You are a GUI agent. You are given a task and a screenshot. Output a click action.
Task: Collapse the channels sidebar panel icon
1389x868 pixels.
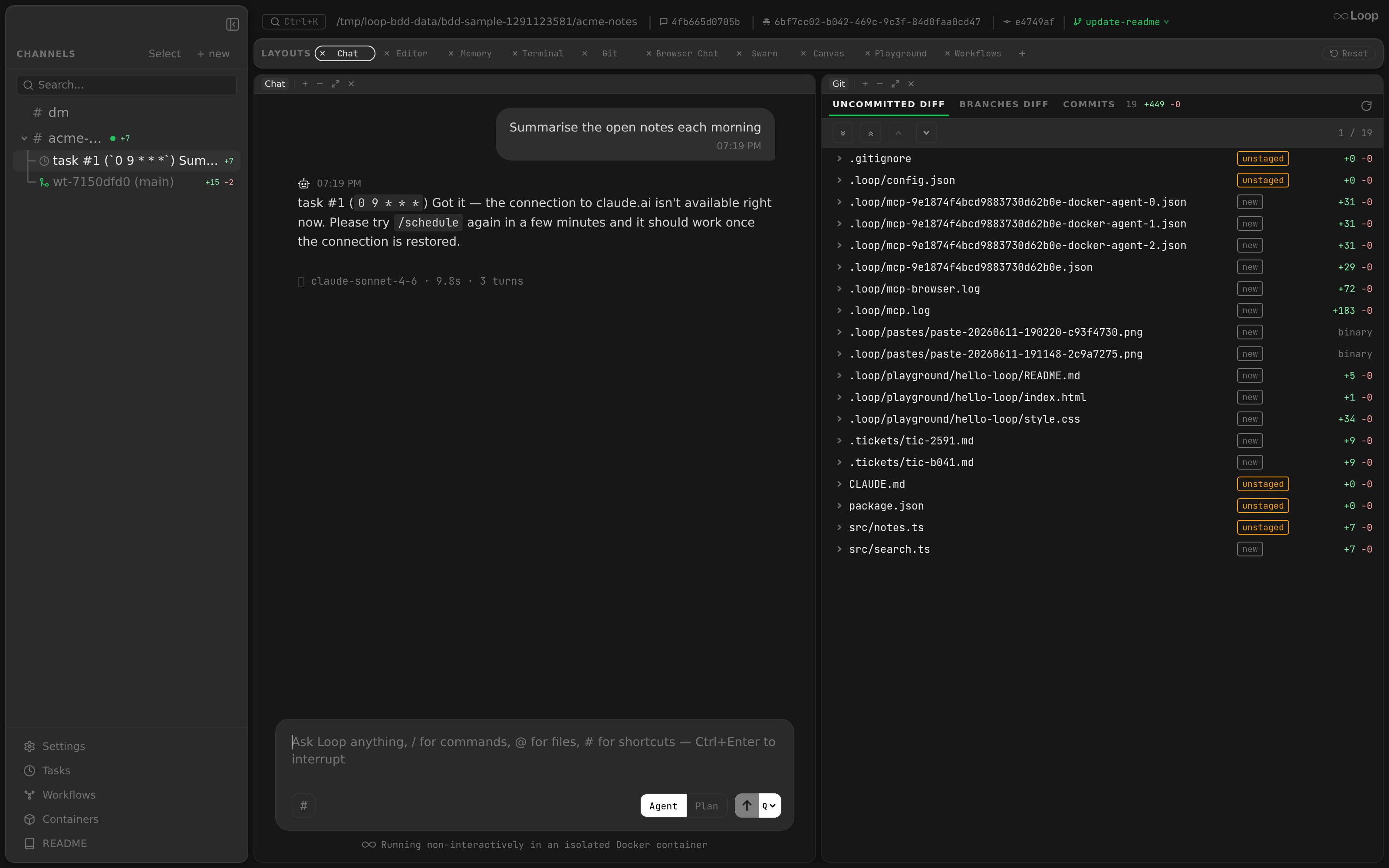pyautogui.click(x=233, y=24)
